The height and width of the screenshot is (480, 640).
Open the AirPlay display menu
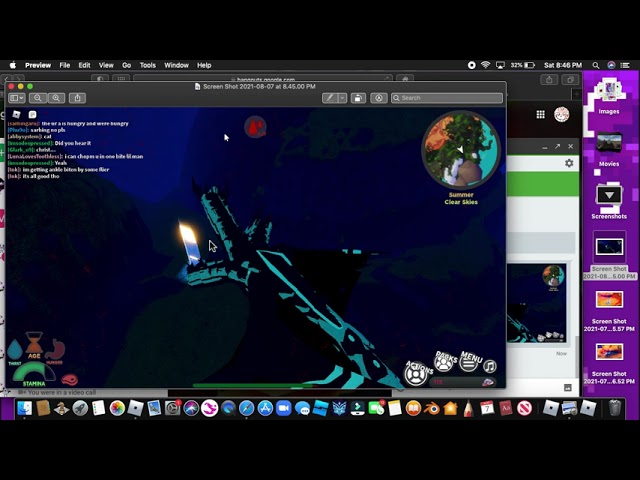point(500,65)
